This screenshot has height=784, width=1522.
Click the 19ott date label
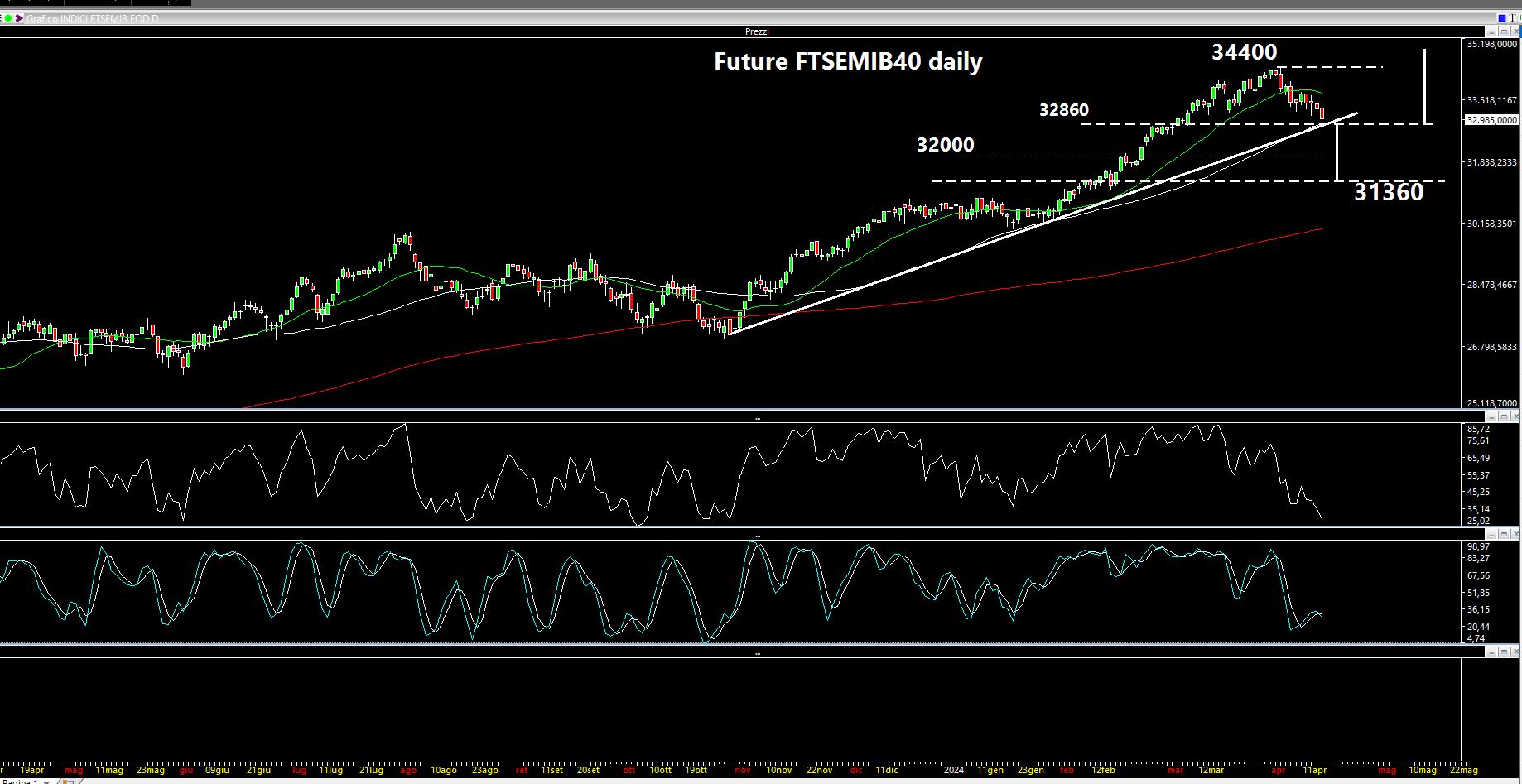pos(696,770)
